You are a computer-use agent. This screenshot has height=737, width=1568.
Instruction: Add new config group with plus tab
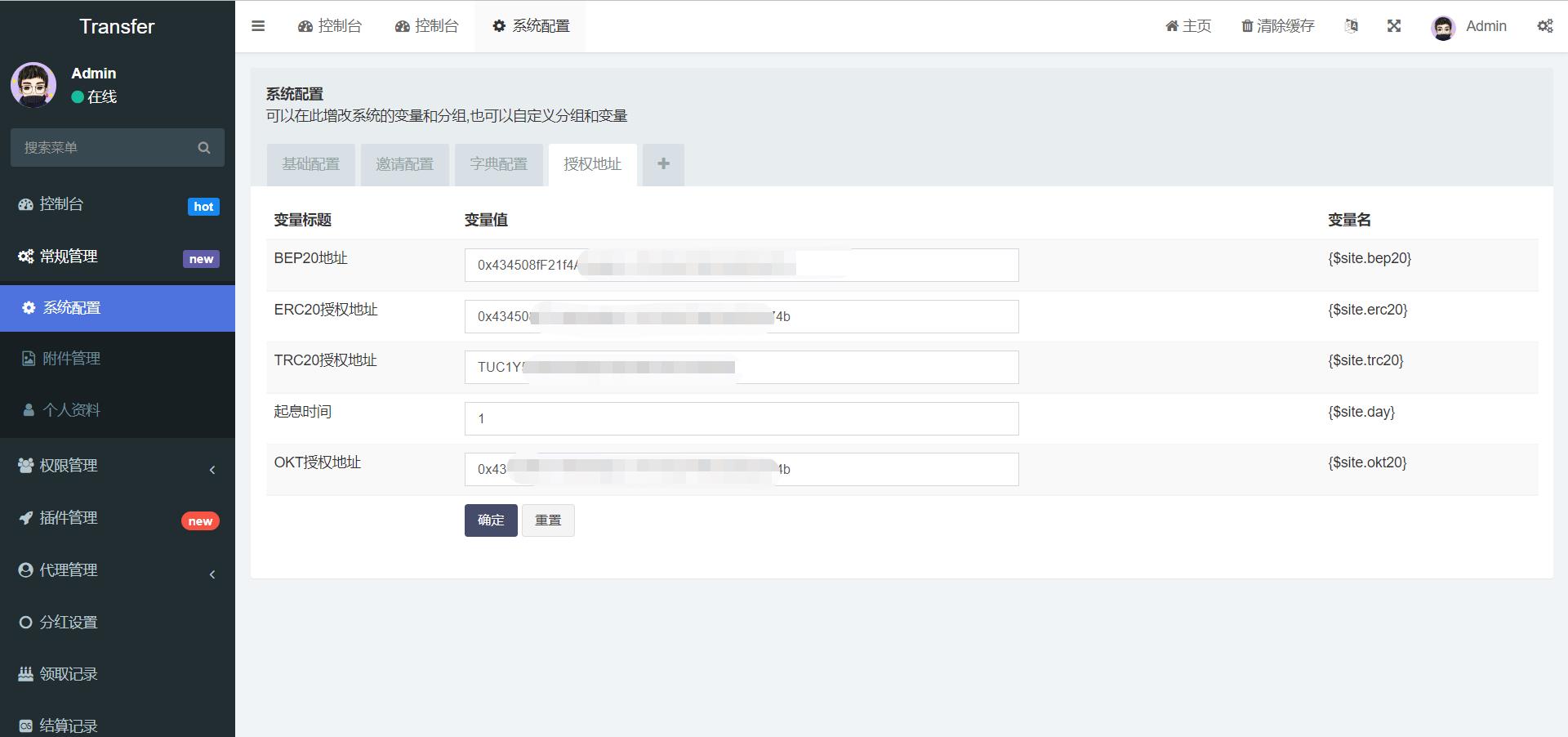[663, 164]
